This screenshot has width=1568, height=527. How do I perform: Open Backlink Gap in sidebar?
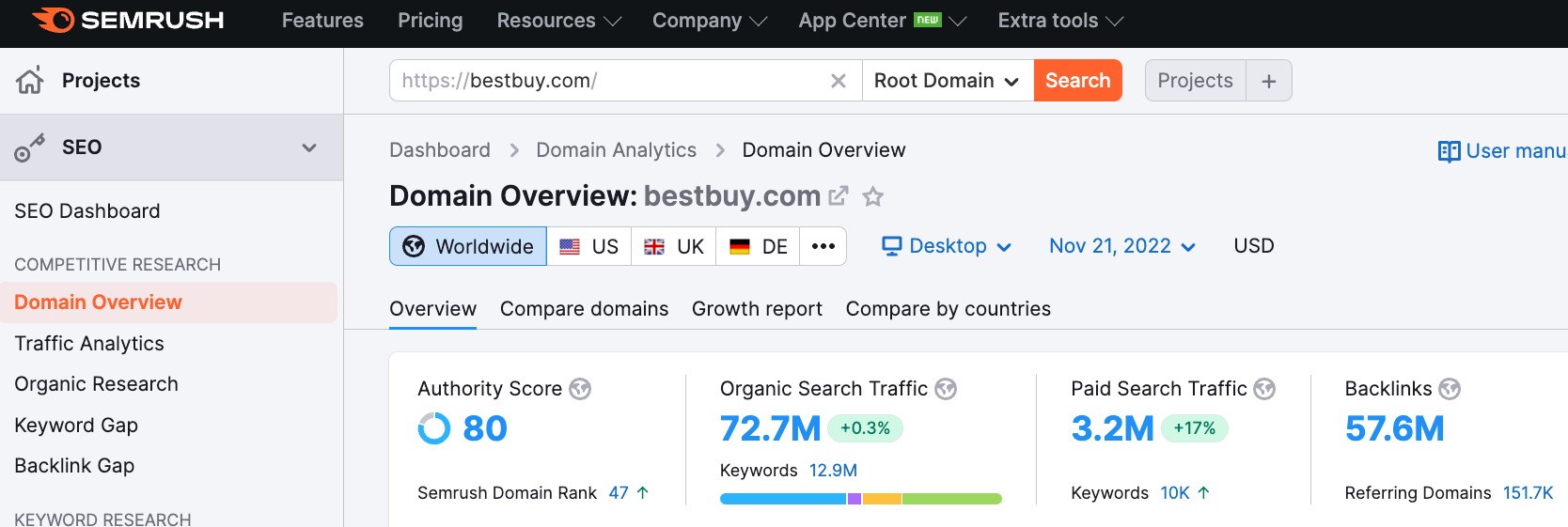tap(74, 466)
